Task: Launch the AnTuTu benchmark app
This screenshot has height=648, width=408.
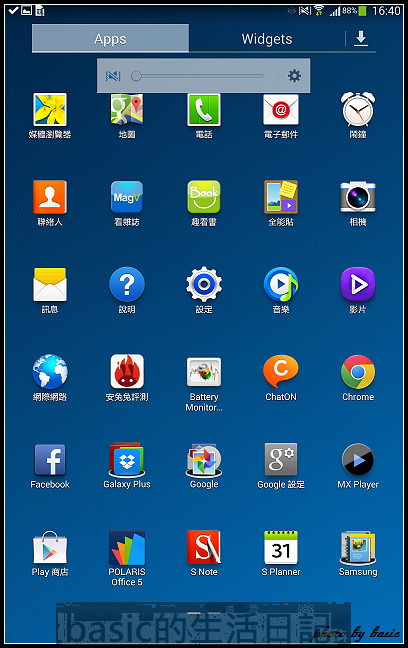Action: point(127,372)
